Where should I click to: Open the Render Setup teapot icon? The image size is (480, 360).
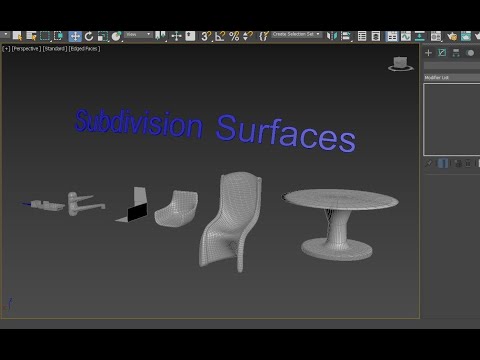(x=452, y=36)
